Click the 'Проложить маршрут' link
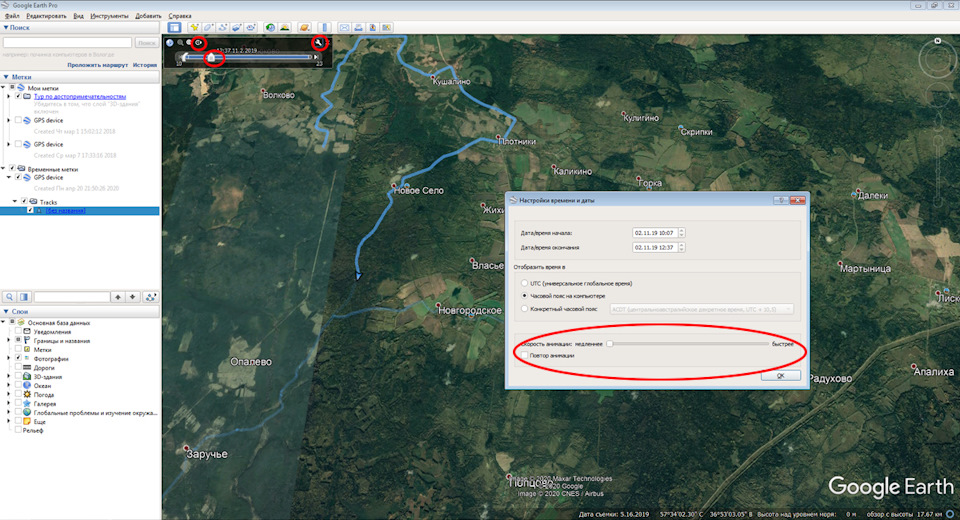The height and width of the screenshot is (520, 960). coord(98,65)
